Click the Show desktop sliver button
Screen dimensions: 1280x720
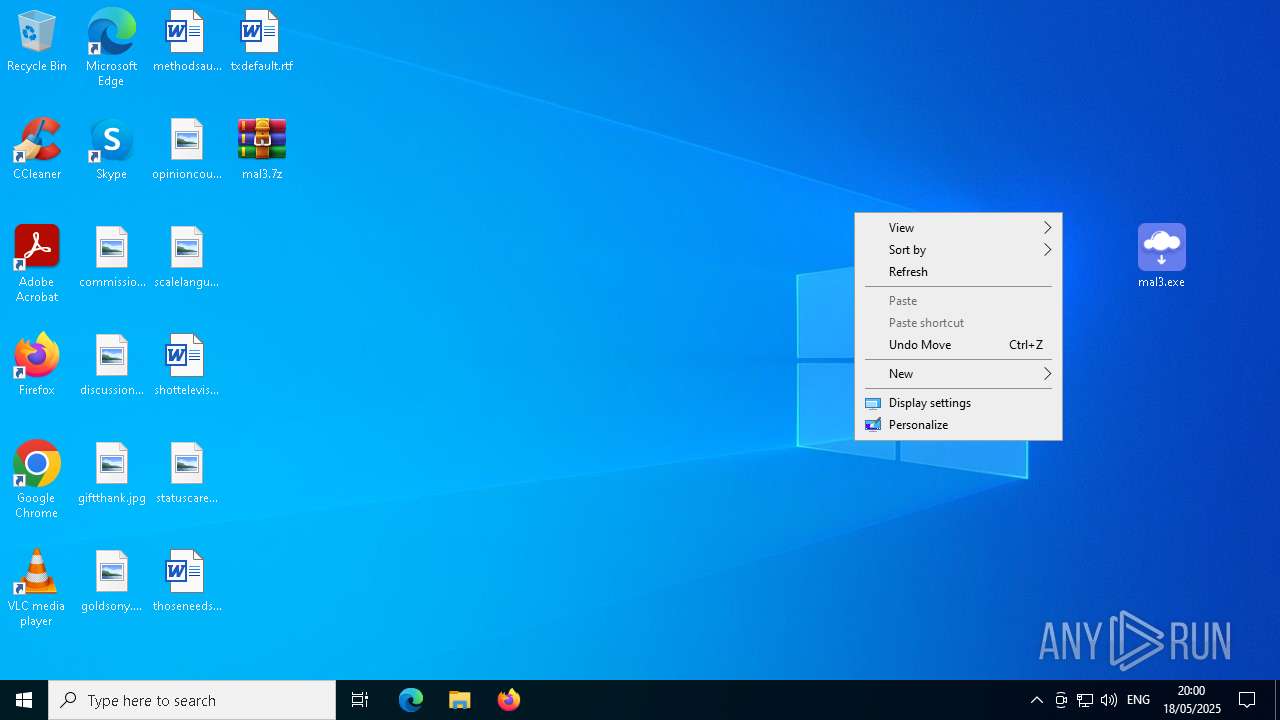[x=1277, y=700]
